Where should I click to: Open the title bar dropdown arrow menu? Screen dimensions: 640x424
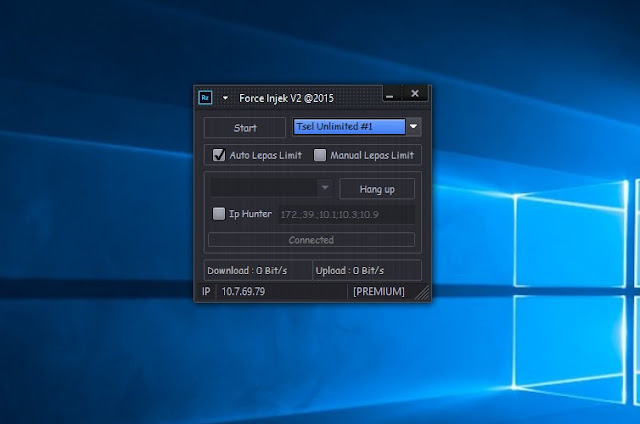225,98
